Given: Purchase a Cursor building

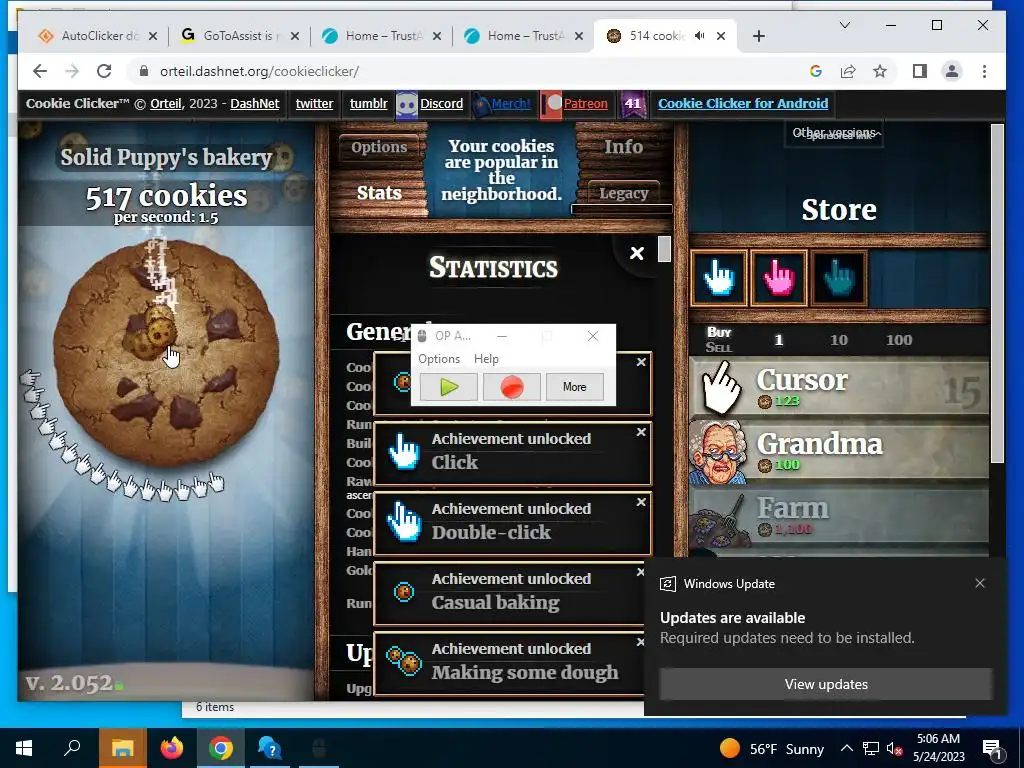Looking at the screenshot, I should point(839,388).
